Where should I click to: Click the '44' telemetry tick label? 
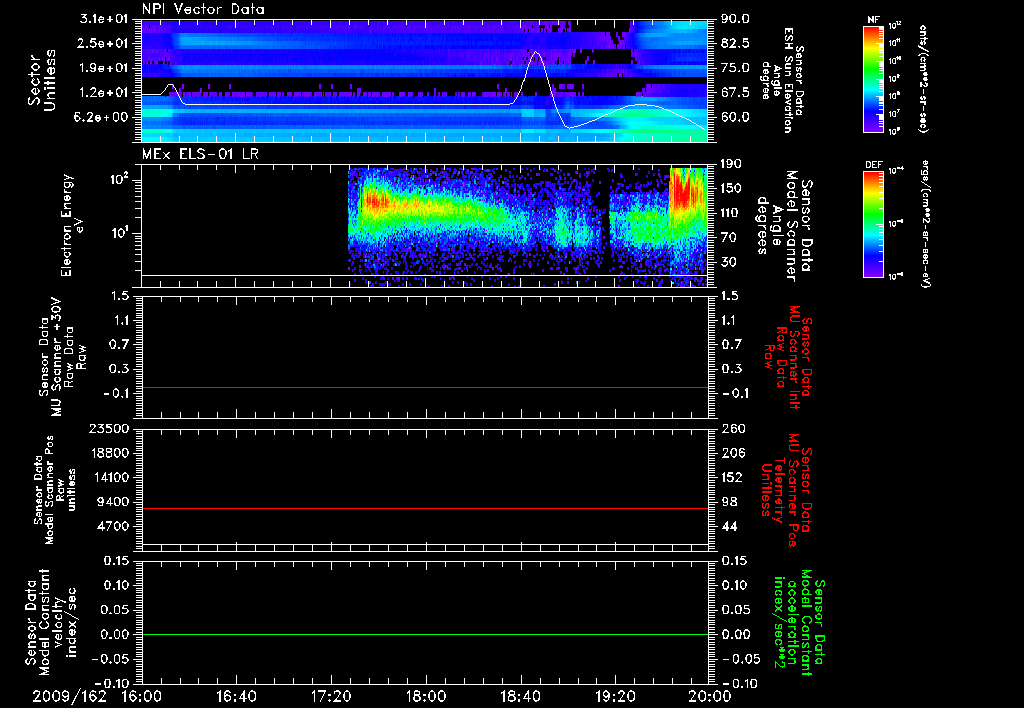(731, 526)
